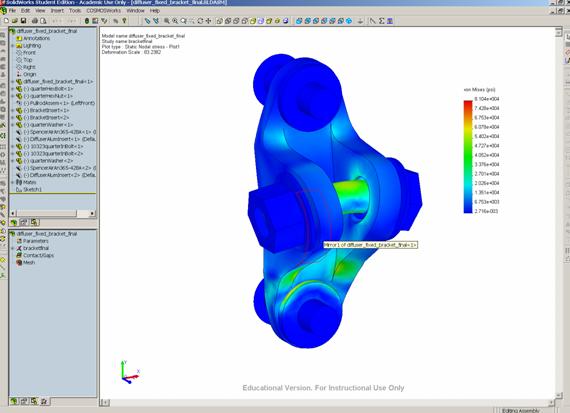Screen dimensions: 570x413
Task: Open the Window menu
Action: [x=135, y=11]
